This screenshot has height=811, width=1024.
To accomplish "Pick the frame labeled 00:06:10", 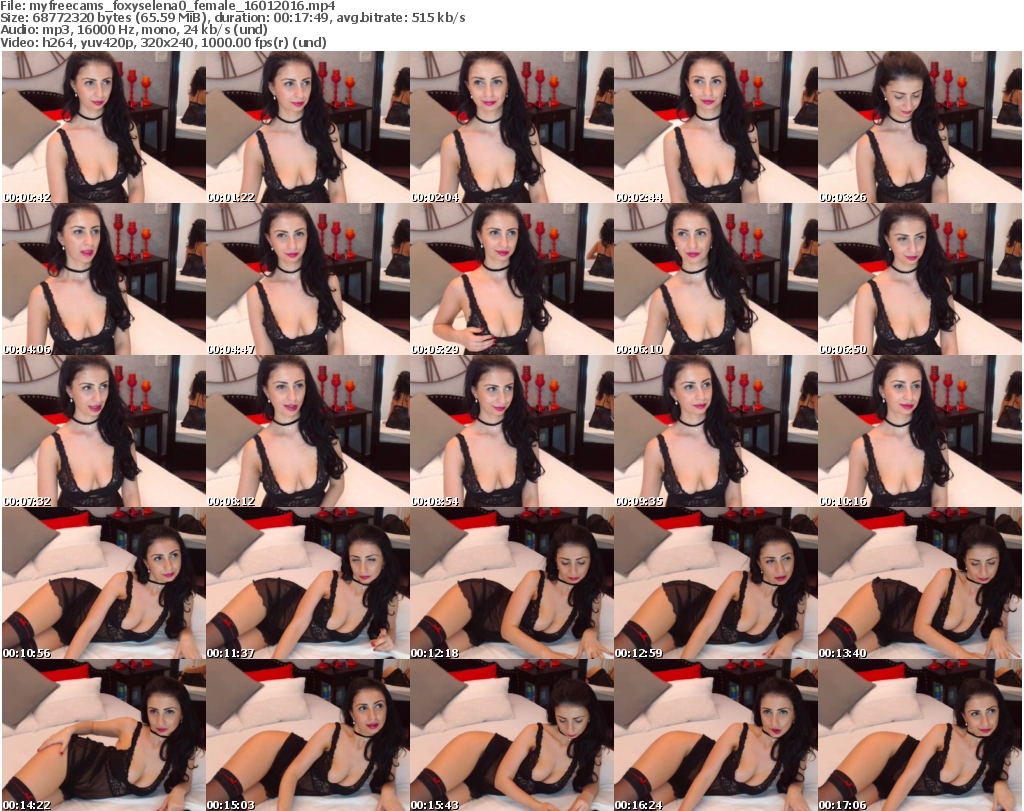I will point(716,279).
